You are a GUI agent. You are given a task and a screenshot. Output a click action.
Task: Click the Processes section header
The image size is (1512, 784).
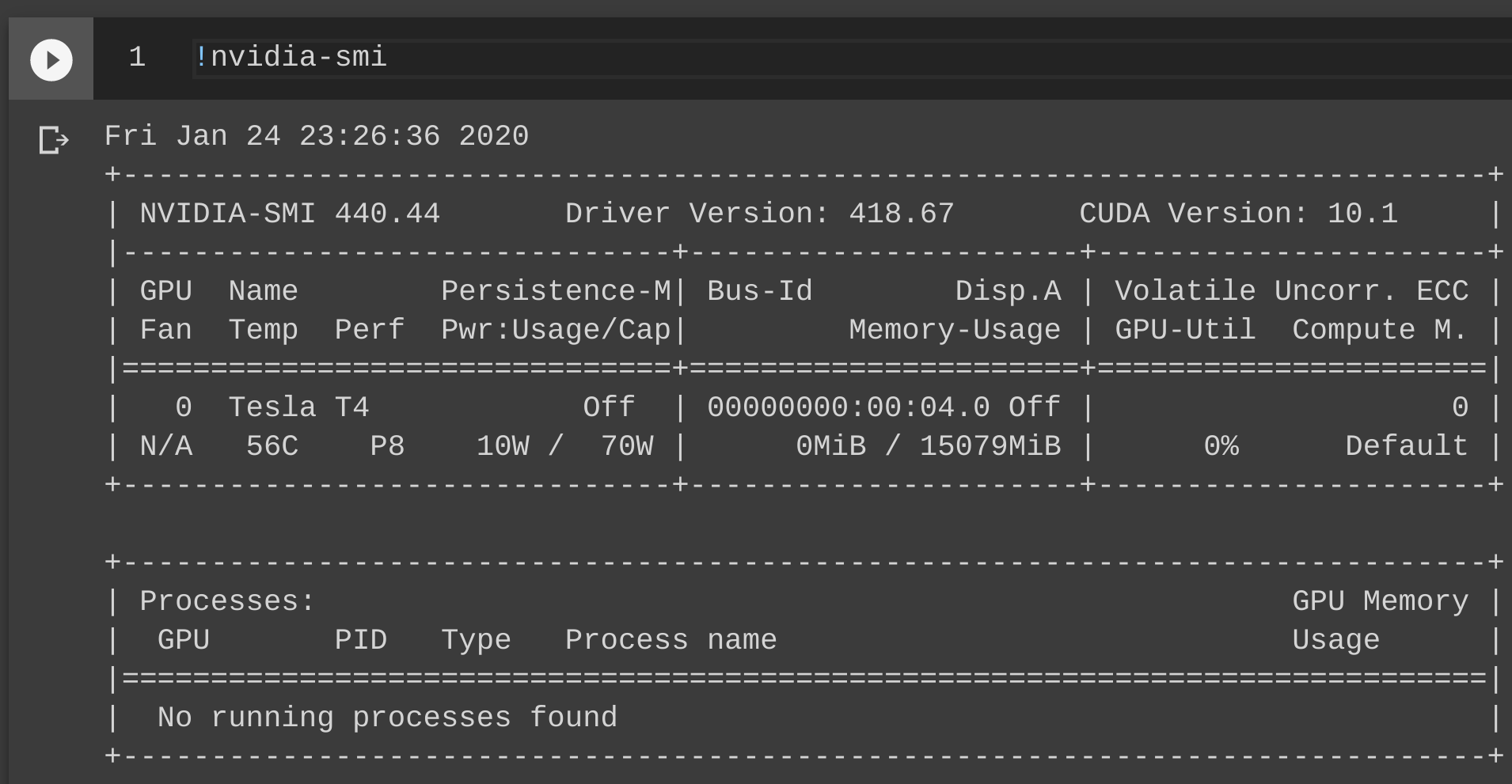click(x=224, y=600)
